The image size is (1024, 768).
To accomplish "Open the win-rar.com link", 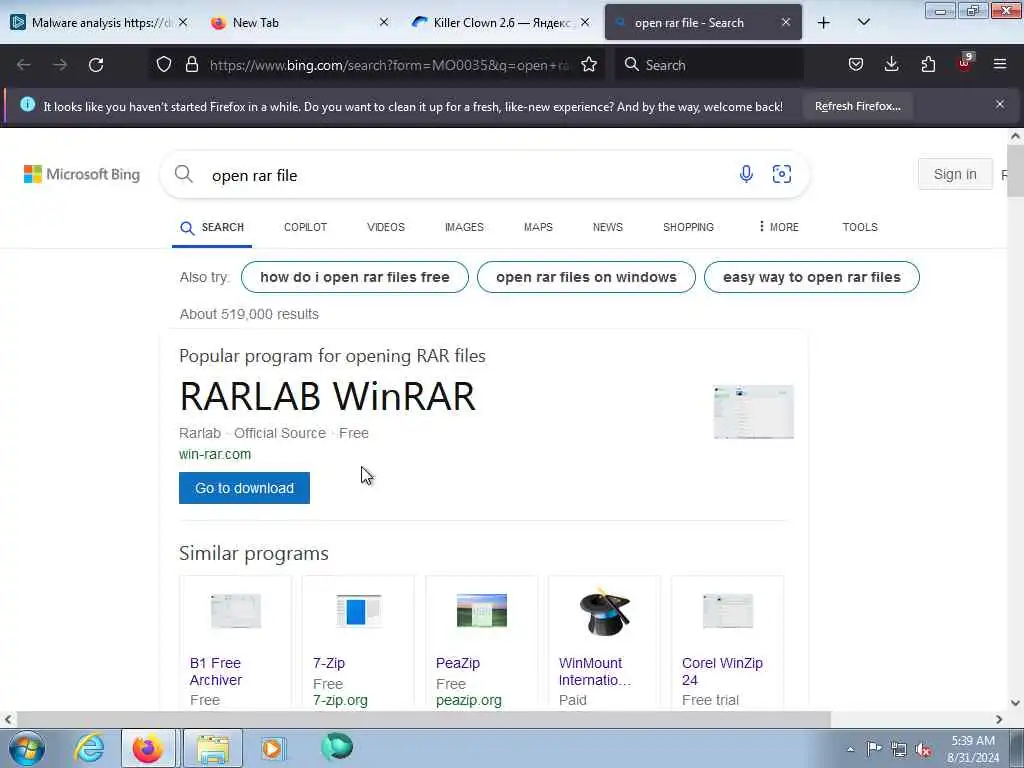I will (215, 454).
